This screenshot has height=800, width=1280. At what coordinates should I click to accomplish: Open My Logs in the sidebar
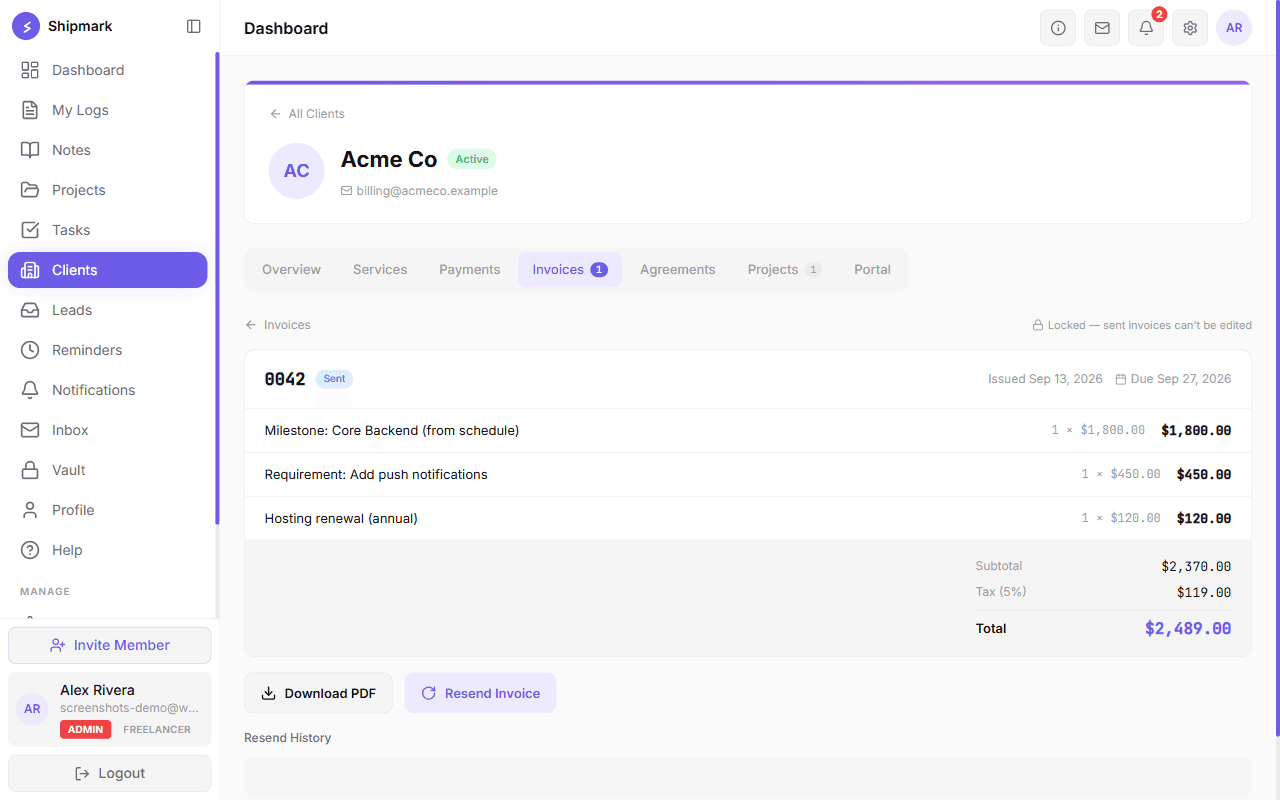[x=108, y=110]
